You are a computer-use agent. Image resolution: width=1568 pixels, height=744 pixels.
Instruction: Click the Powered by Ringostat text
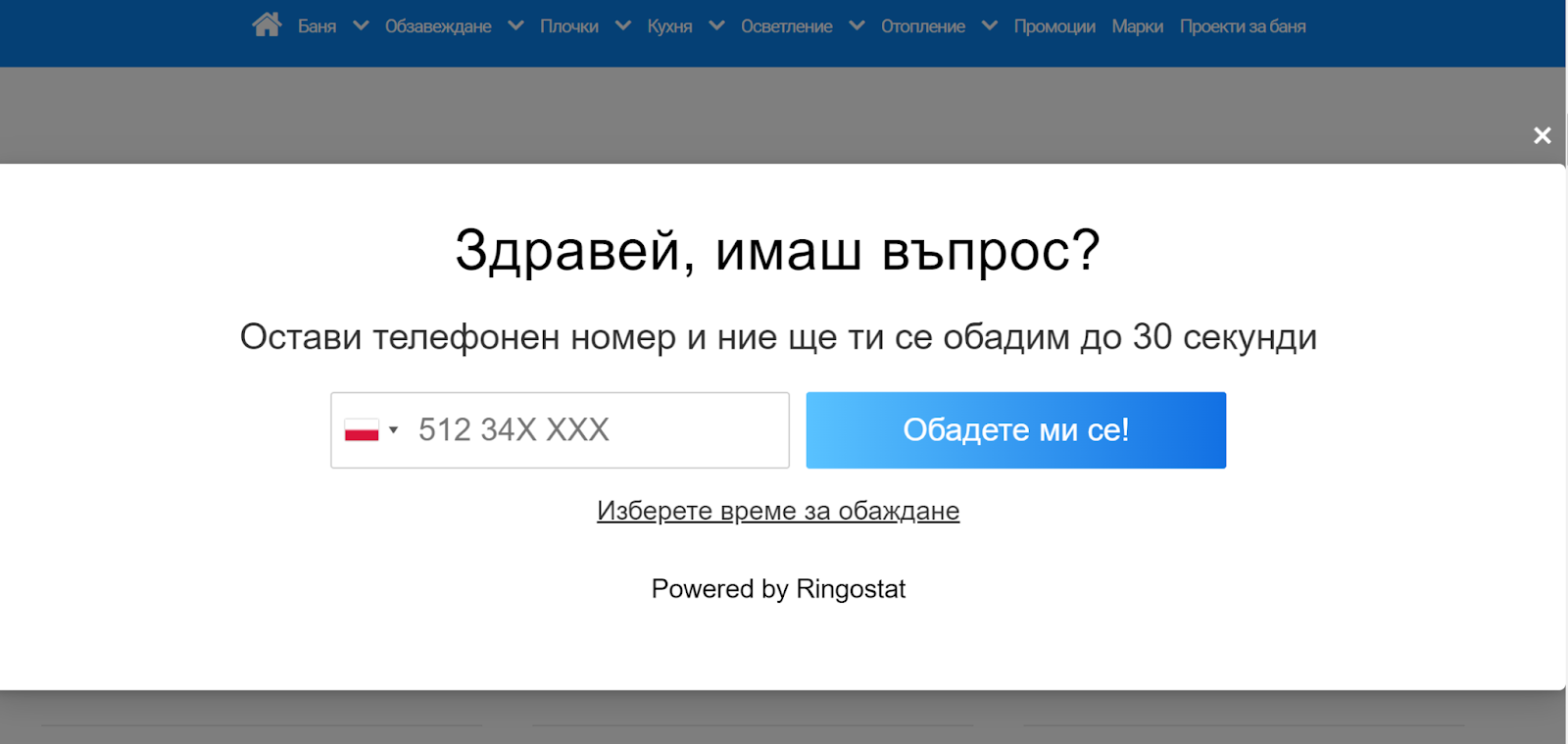[778, 589]
